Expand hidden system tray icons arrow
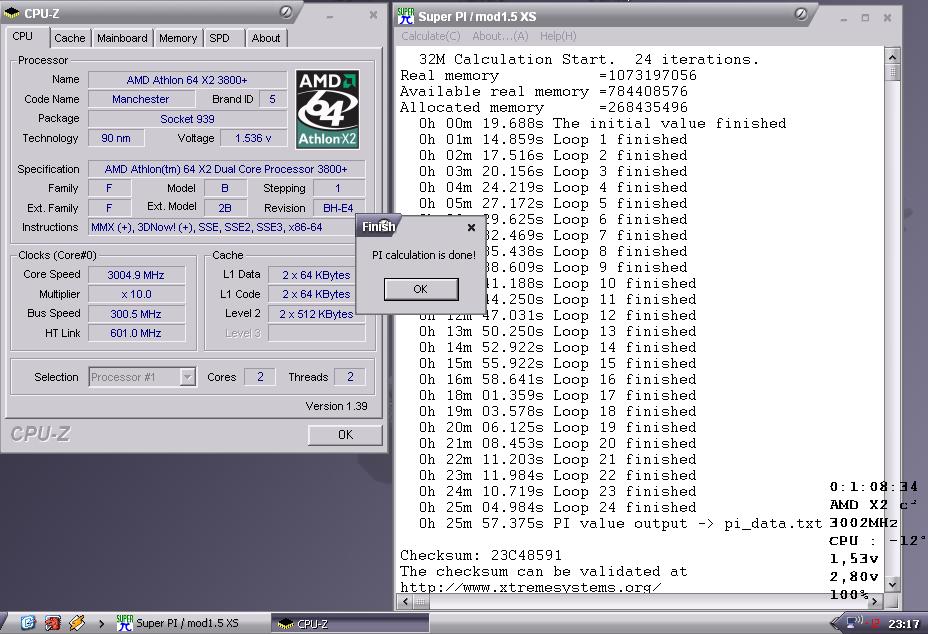928x634 pixels. pos(835,623)
